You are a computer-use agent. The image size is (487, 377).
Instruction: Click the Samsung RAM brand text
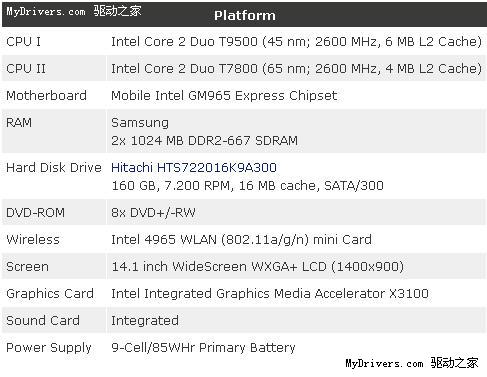pyautogui.click(x=140, y=123)
